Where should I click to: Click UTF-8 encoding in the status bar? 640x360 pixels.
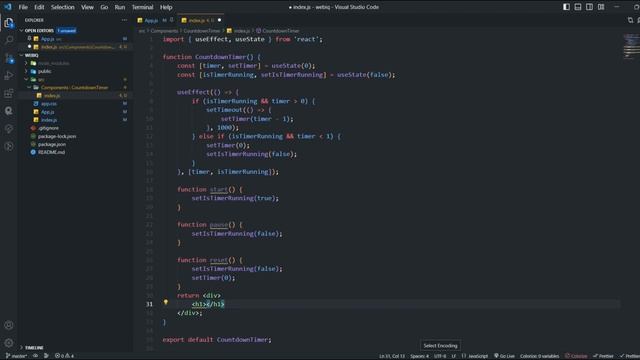(440, 356)
